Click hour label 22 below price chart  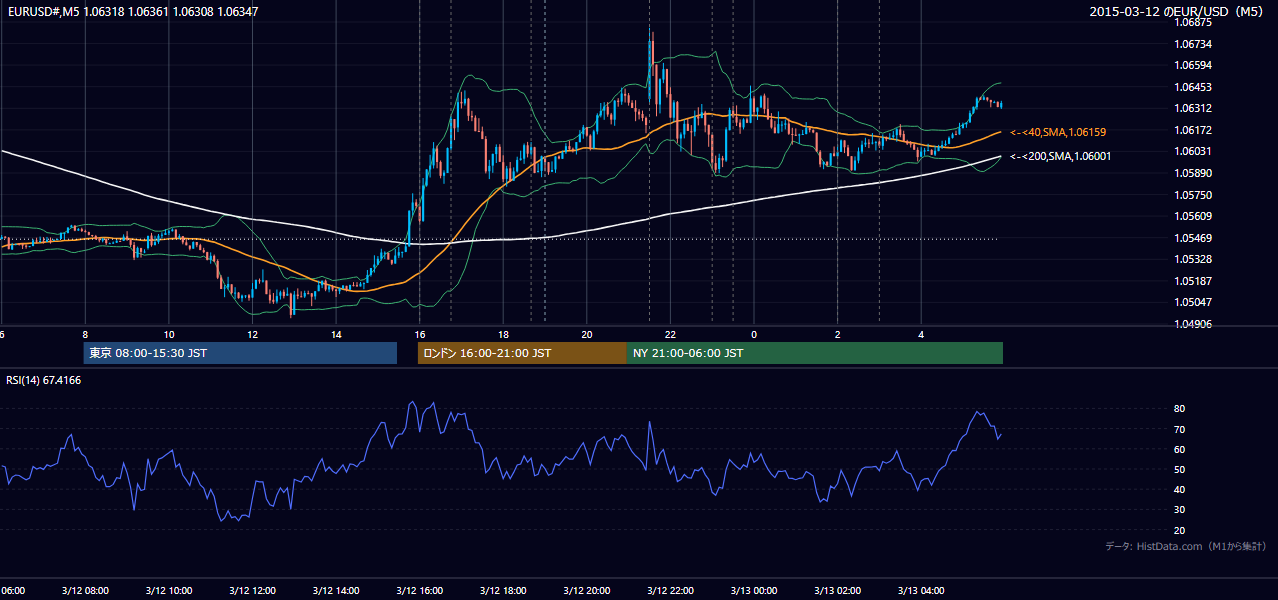pos(670,334)
